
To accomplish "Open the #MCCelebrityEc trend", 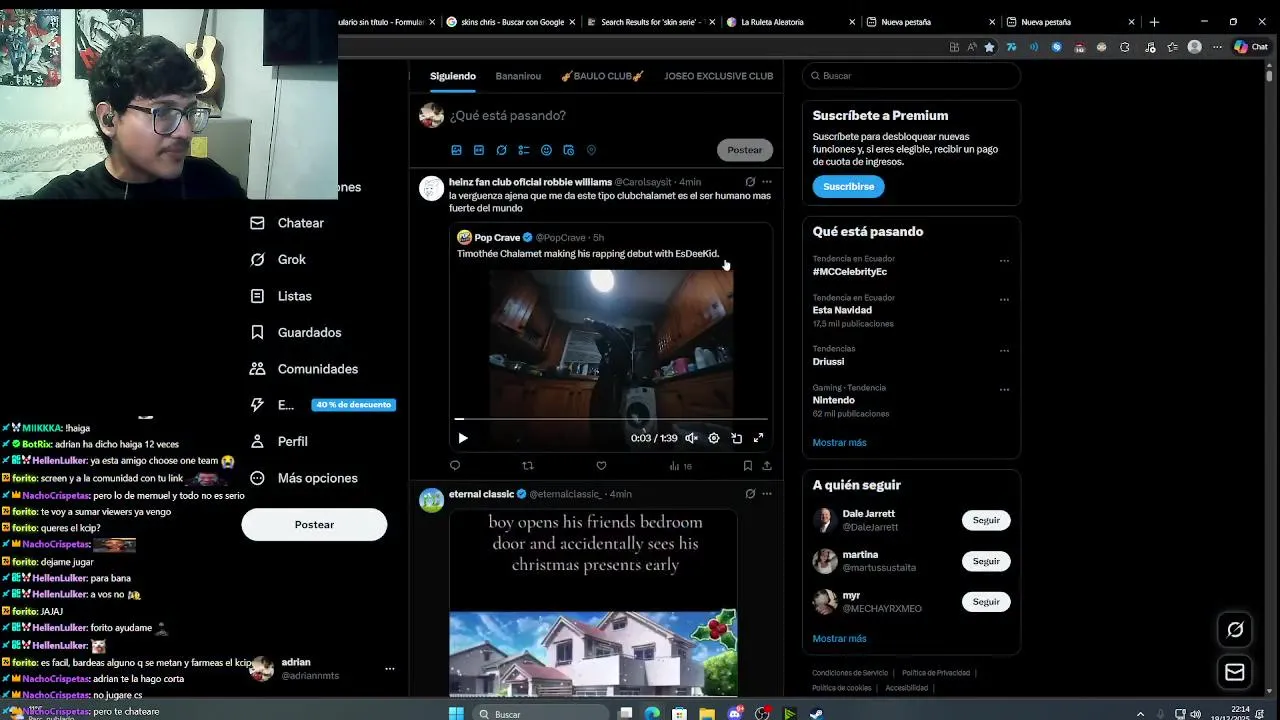I will (x=849, y=272).
